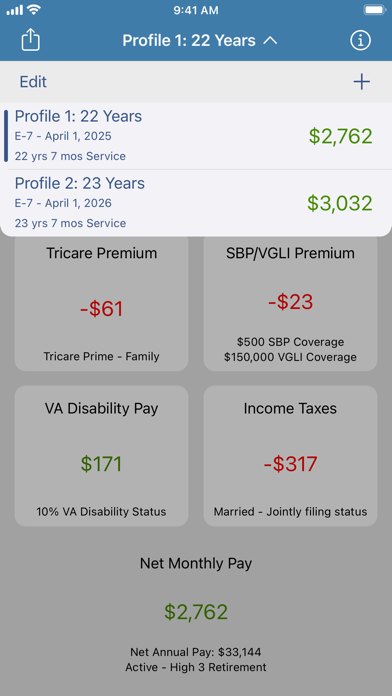Tap the $2,762 amount for Profile 1
This screenshot has height=696, width=392.
tap(341, 136)
